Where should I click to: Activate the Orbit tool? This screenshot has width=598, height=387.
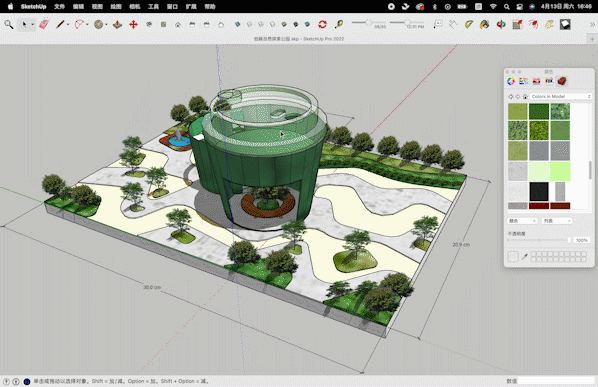[501, 24]
